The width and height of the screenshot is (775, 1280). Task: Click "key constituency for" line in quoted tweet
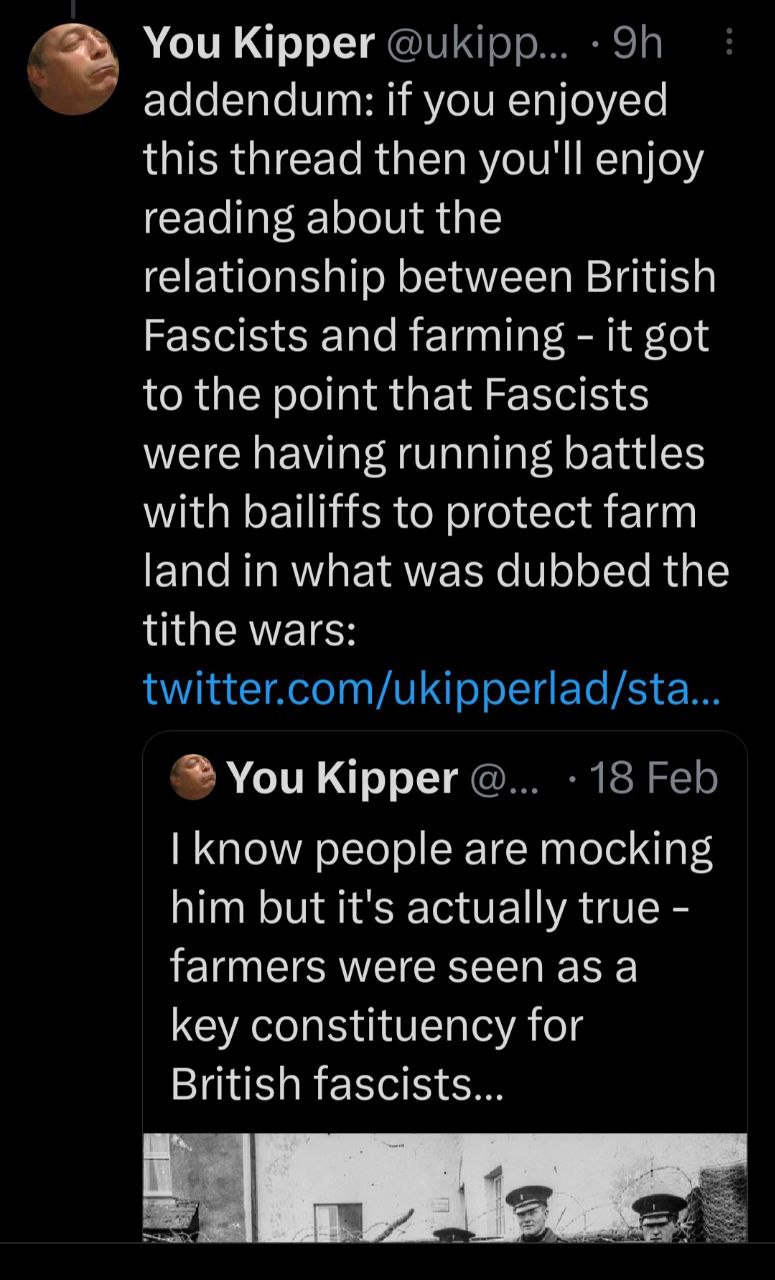click(376, 1025)
